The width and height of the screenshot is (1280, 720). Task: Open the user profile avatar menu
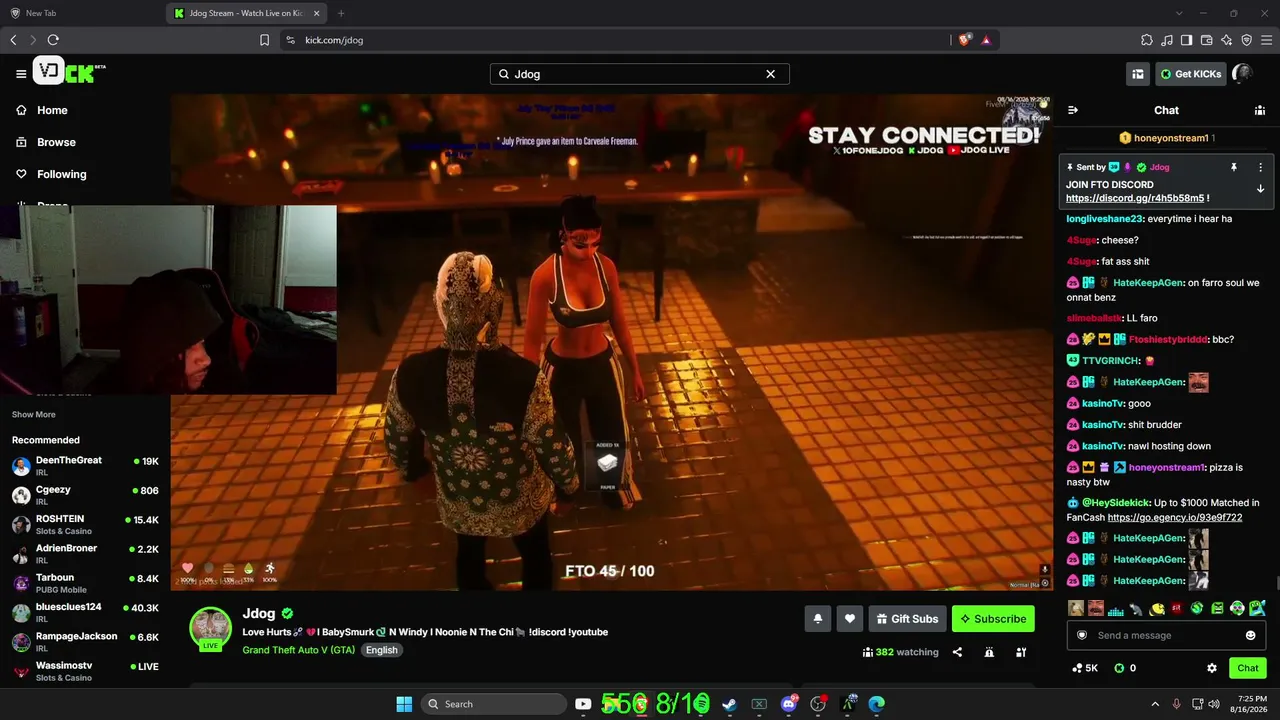click(1243, 74)
